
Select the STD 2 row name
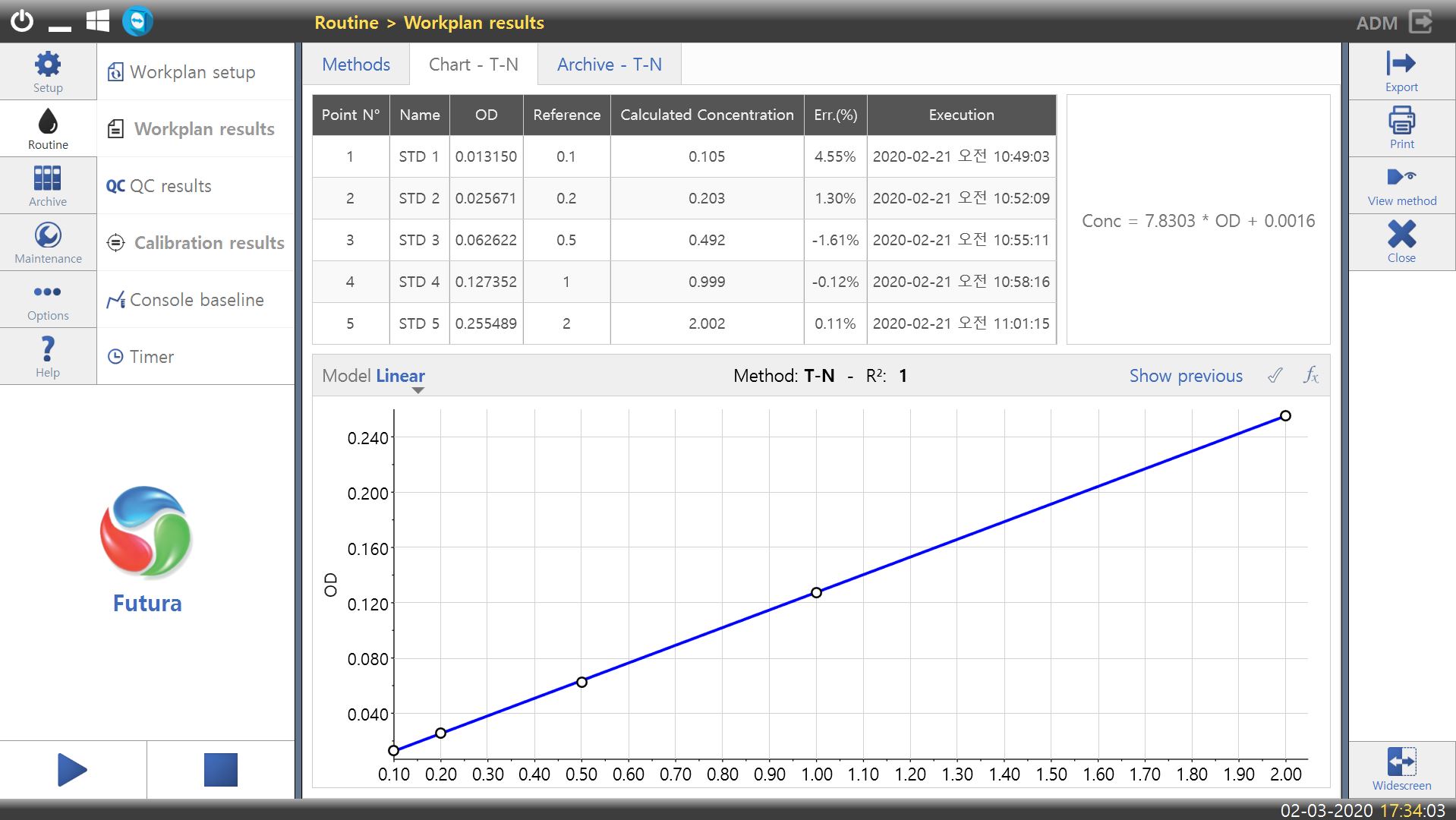pos(419,198)
